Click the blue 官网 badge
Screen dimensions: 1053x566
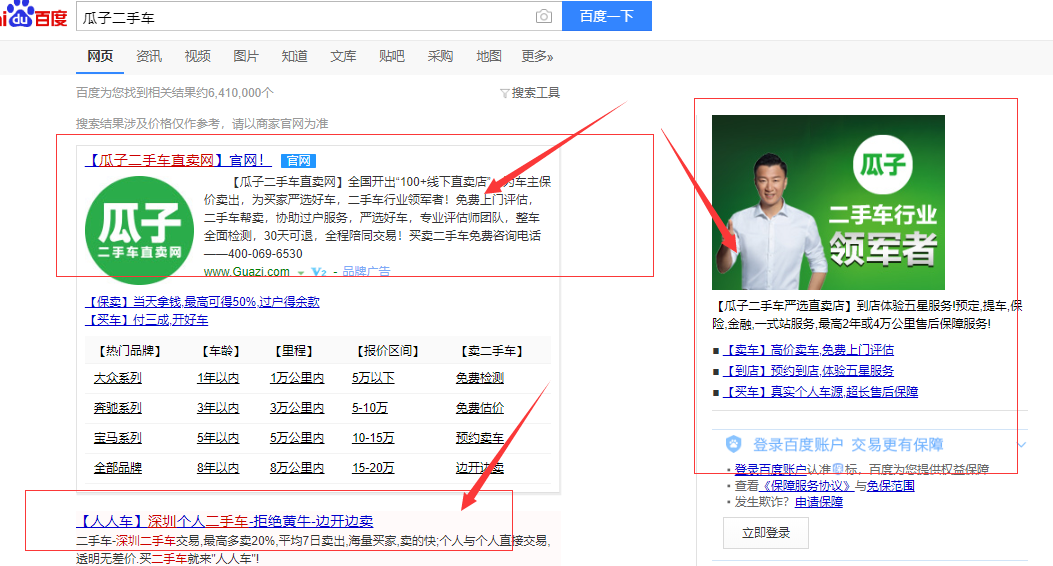click(x=297, y=160)
